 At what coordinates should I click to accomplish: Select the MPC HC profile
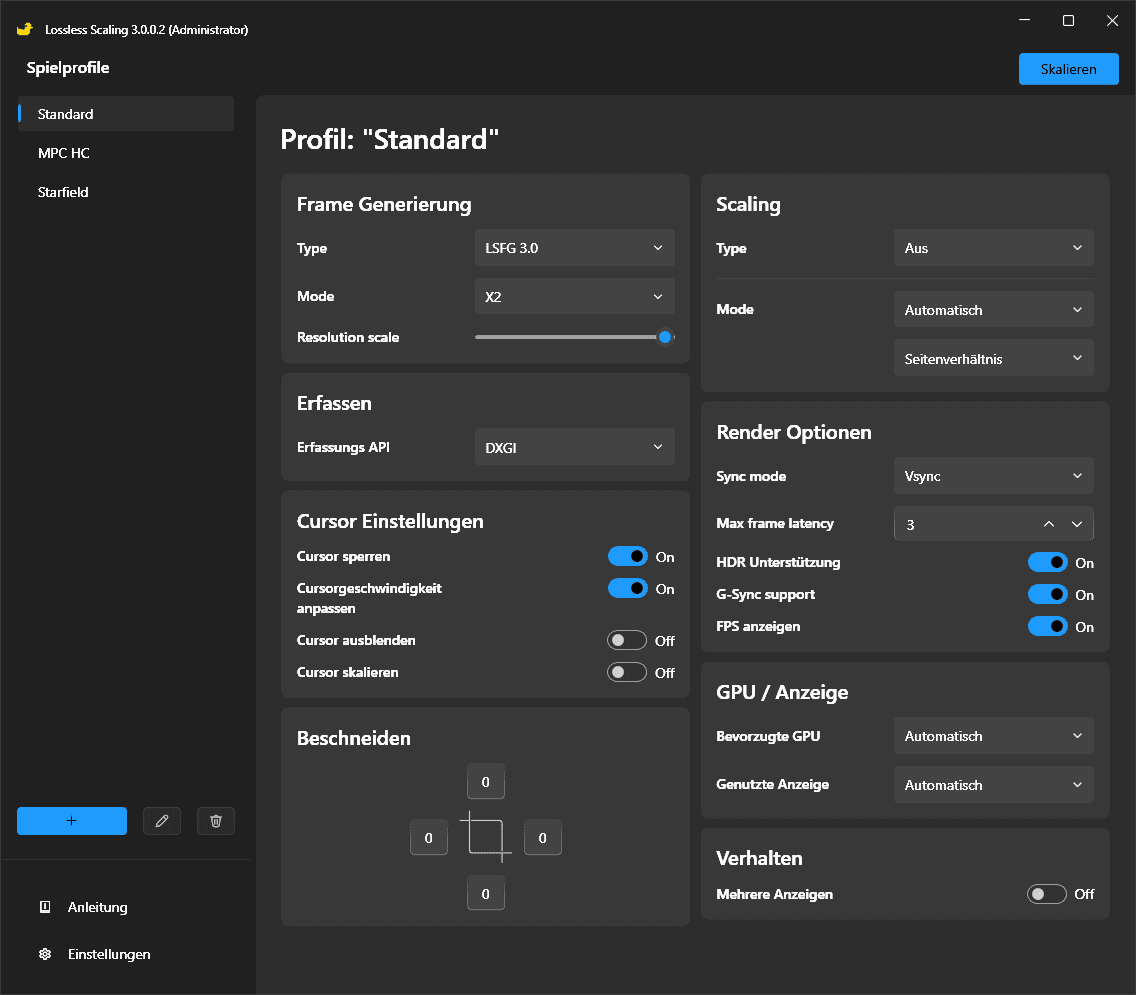pyautogui.click(x=64, y=153)
